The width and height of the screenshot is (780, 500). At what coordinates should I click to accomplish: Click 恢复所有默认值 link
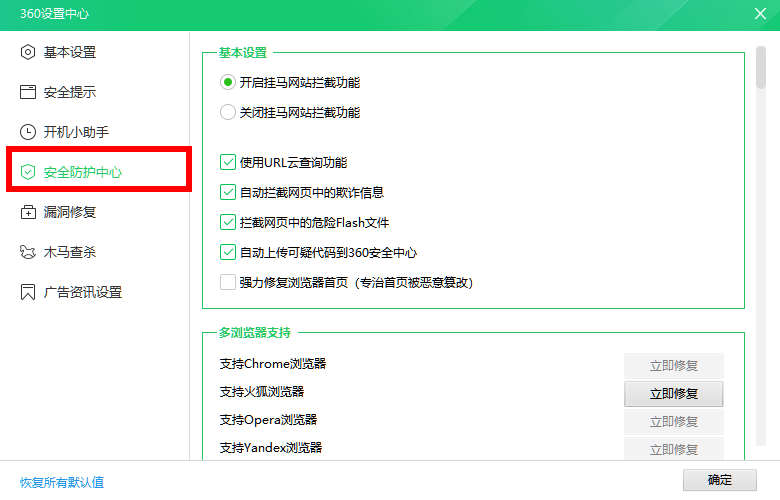(62, 482)
